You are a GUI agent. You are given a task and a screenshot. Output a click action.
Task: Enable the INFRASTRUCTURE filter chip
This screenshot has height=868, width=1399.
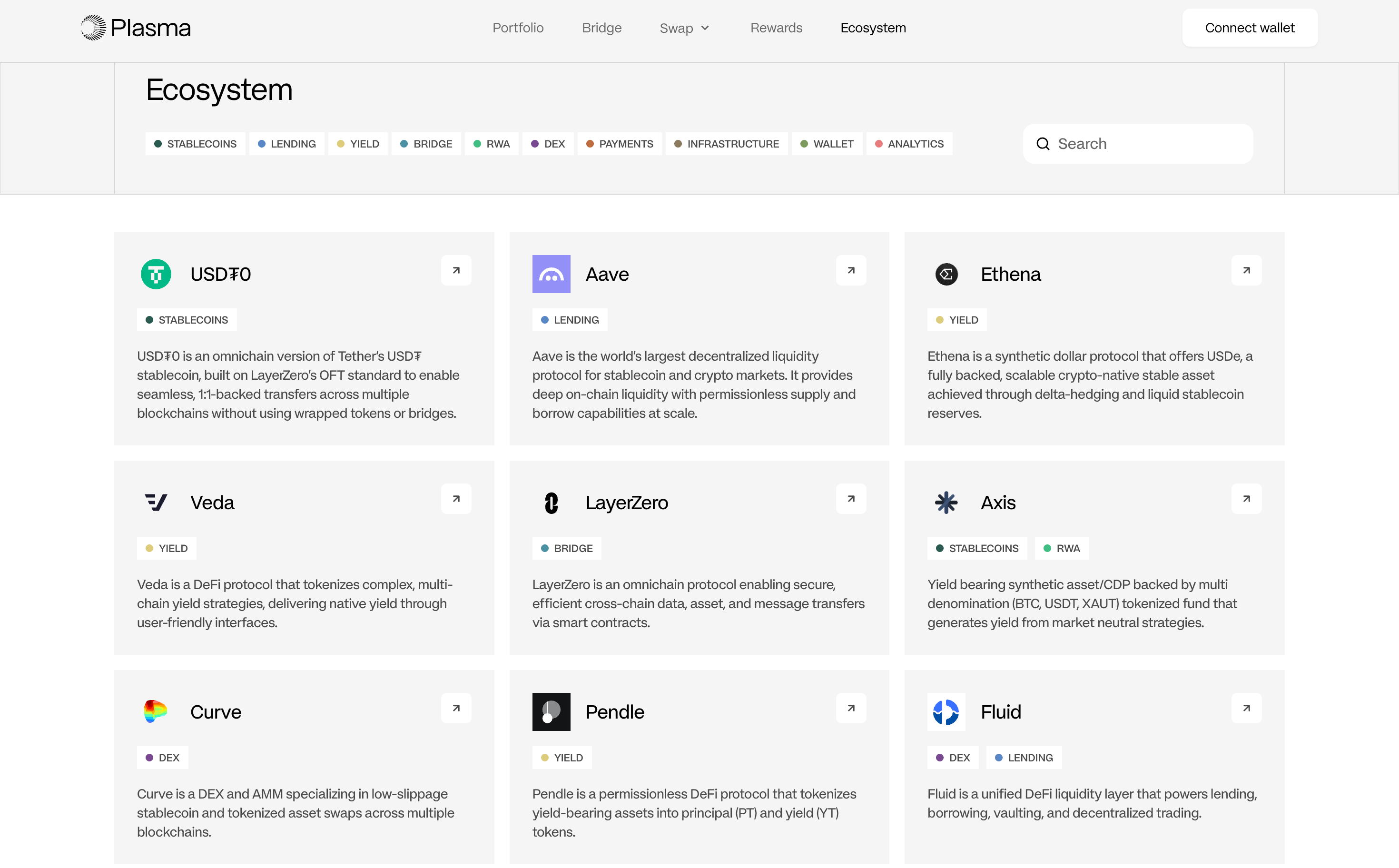coord(726,144)
